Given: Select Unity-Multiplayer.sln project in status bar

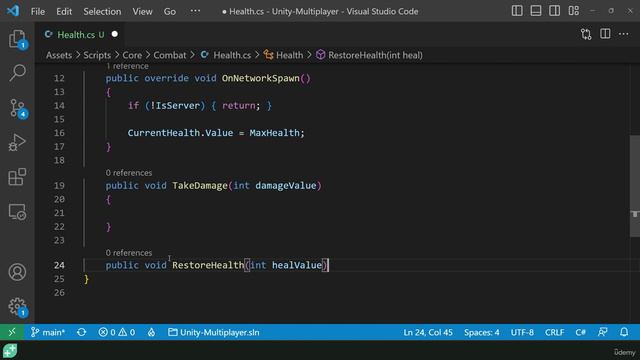Looking at the screenshot, I should (x=214, y=332).
